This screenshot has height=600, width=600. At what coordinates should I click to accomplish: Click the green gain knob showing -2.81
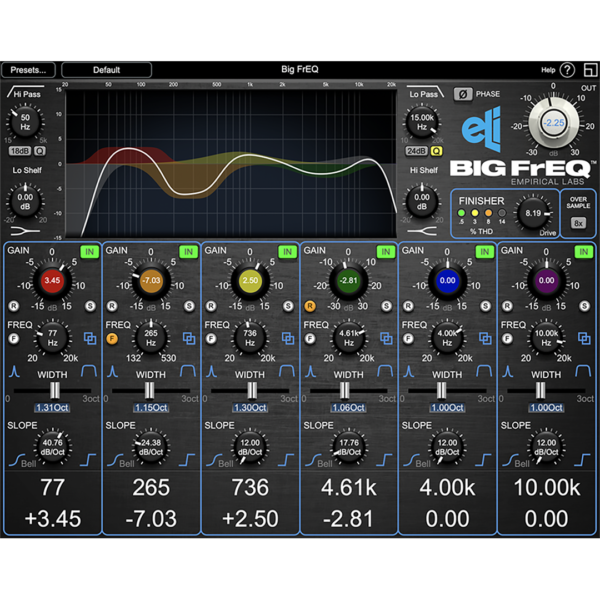[x=349, y=280]
